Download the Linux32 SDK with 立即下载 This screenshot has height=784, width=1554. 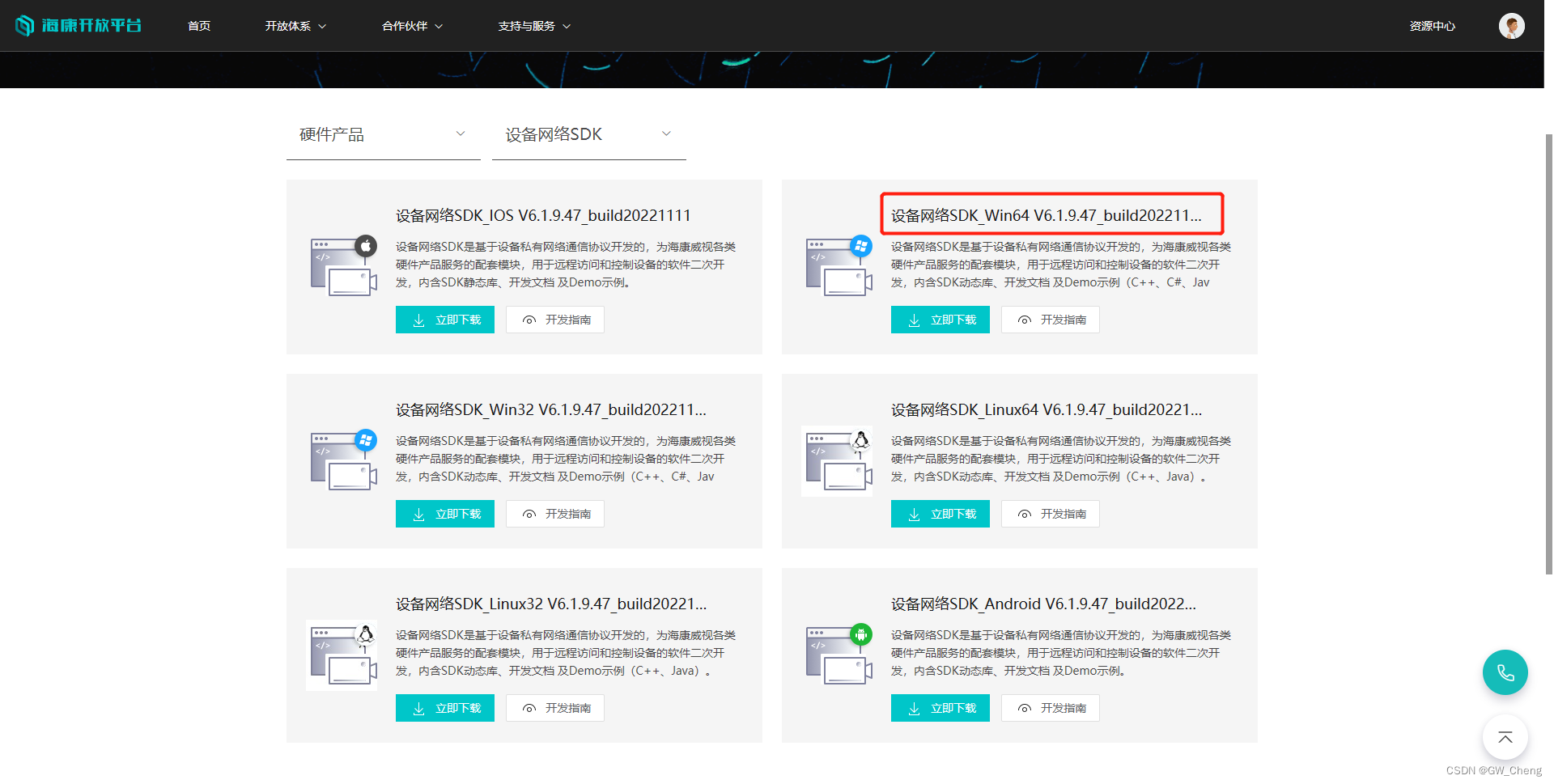coord(445,708)
